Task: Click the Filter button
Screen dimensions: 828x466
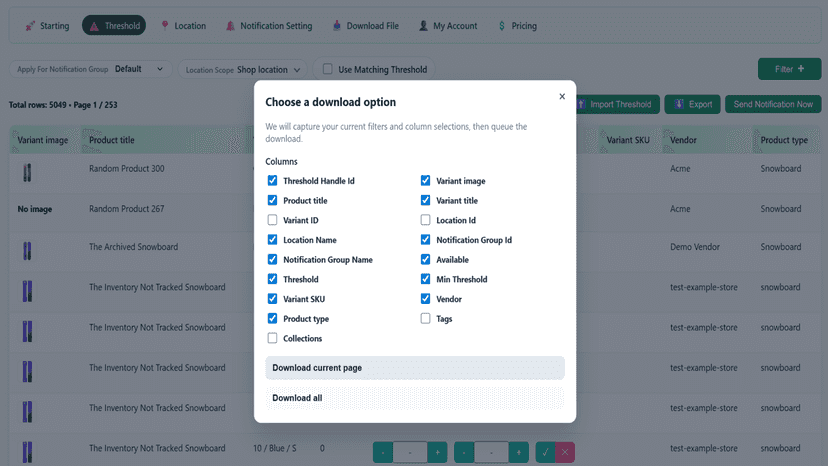Action: (x=789, y=69)
